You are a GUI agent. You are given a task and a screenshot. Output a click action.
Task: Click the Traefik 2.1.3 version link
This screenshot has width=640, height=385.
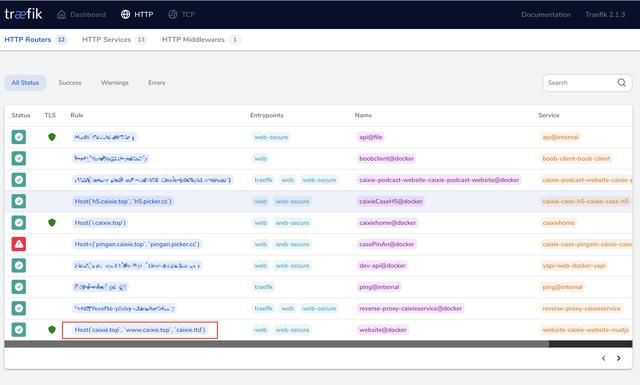[x=605, y=14]
